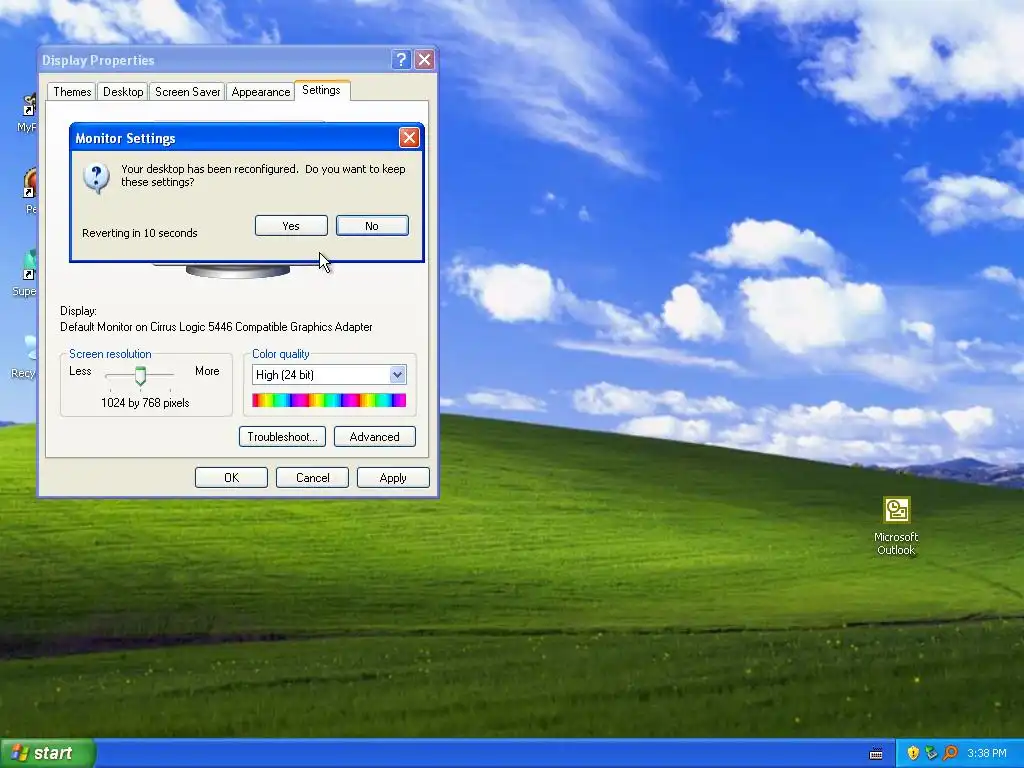Select the Pe desktop shortcut

click(x=30, y=191)
